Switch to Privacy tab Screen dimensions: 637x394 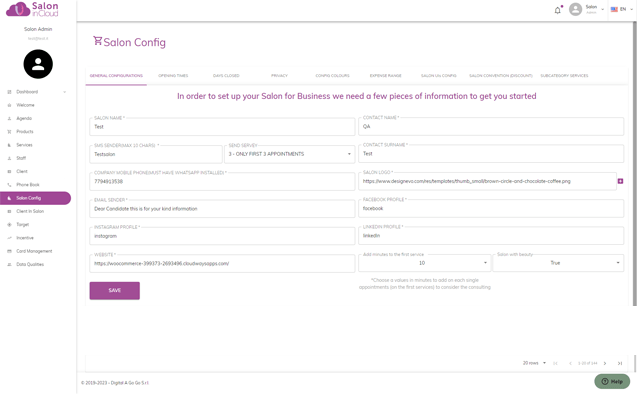[x=280, y=76]
